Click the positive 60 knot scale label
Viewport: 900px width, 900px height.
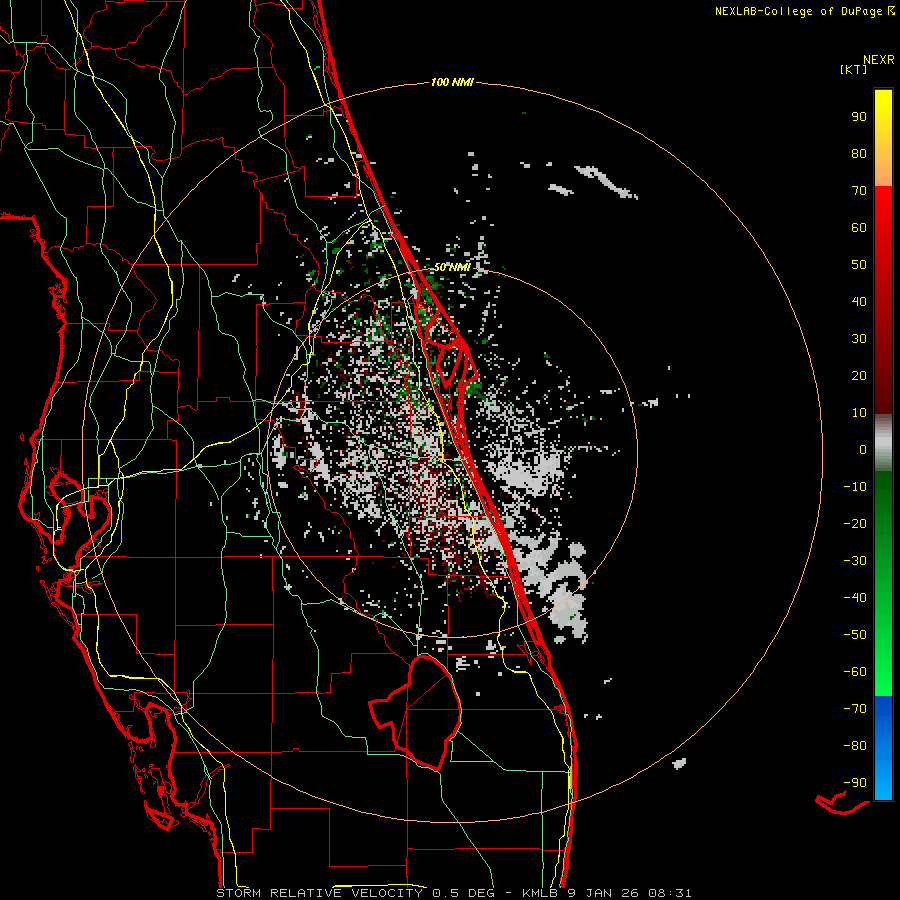859,227
